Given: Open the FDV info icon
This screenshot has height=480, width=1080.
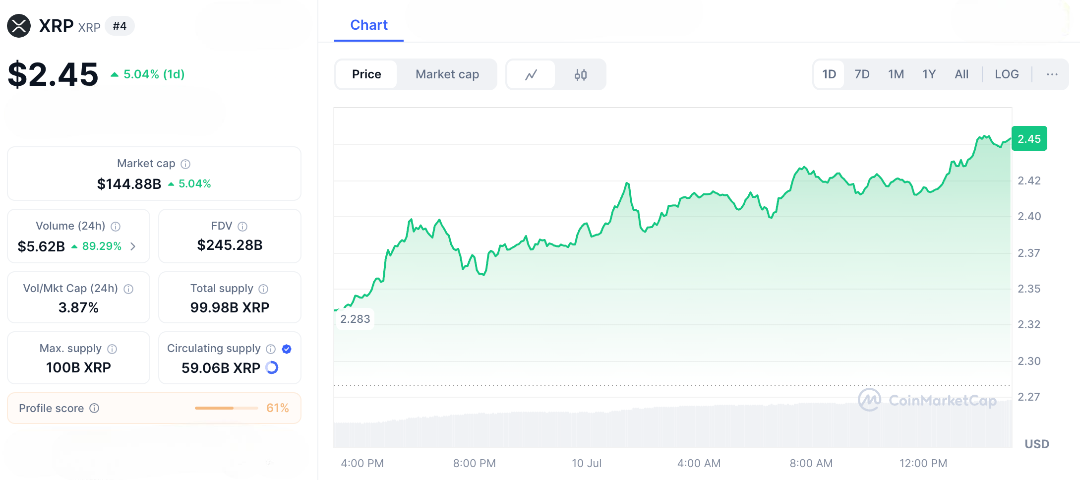Looking at the screenshot, I should (242, 226).
